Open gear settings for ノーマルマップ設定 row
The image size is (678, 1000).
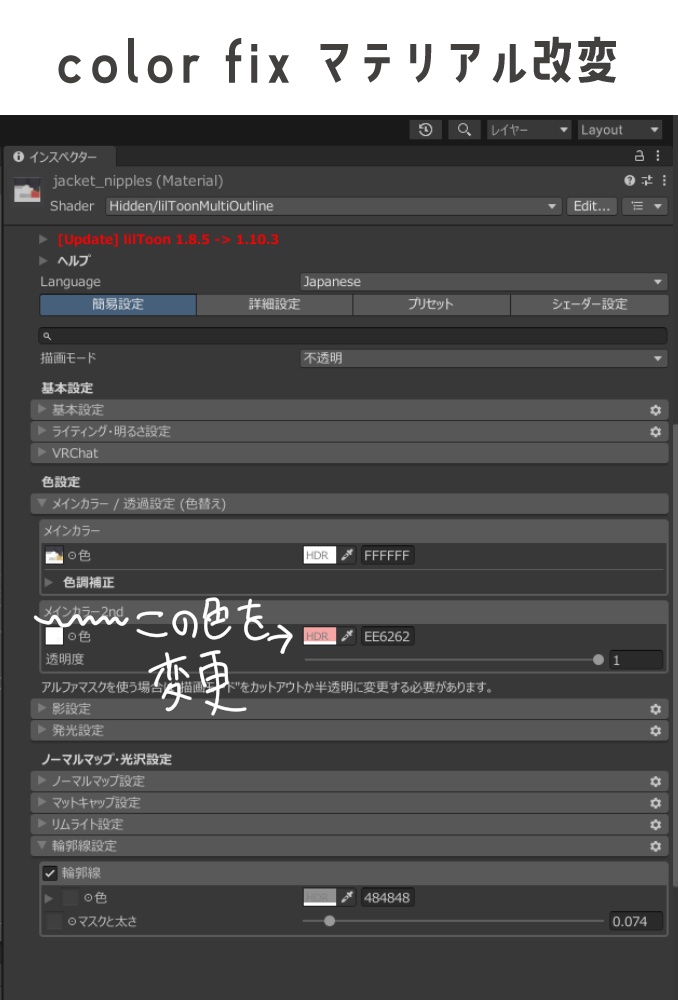(655, 781)
